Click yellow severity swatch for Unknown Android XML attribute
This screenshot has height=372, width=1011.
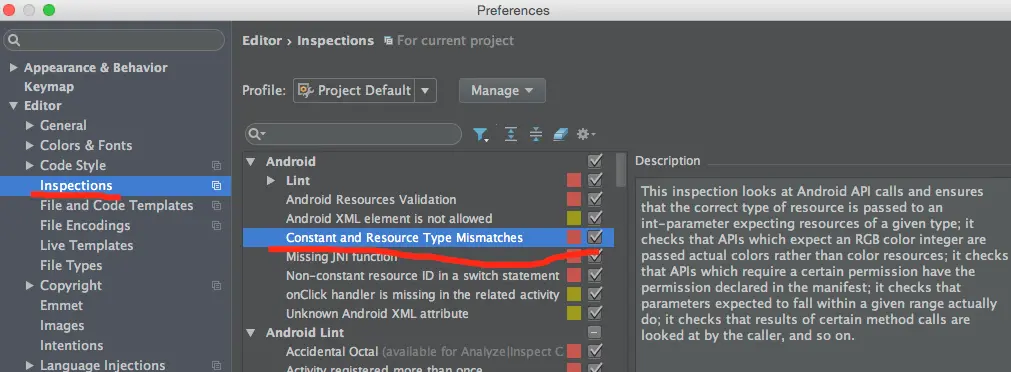(x=574, y=313)
